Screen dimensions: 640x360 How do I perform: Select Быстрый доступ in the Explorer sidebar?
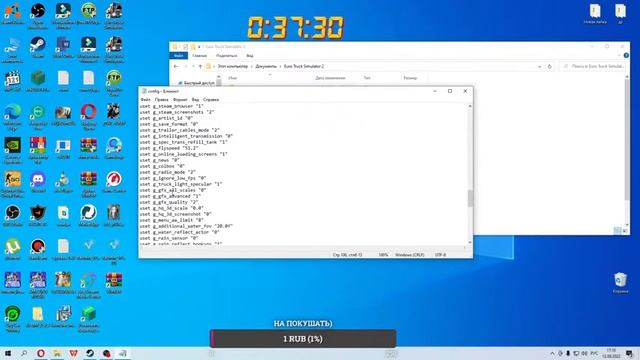coord(199,83)
